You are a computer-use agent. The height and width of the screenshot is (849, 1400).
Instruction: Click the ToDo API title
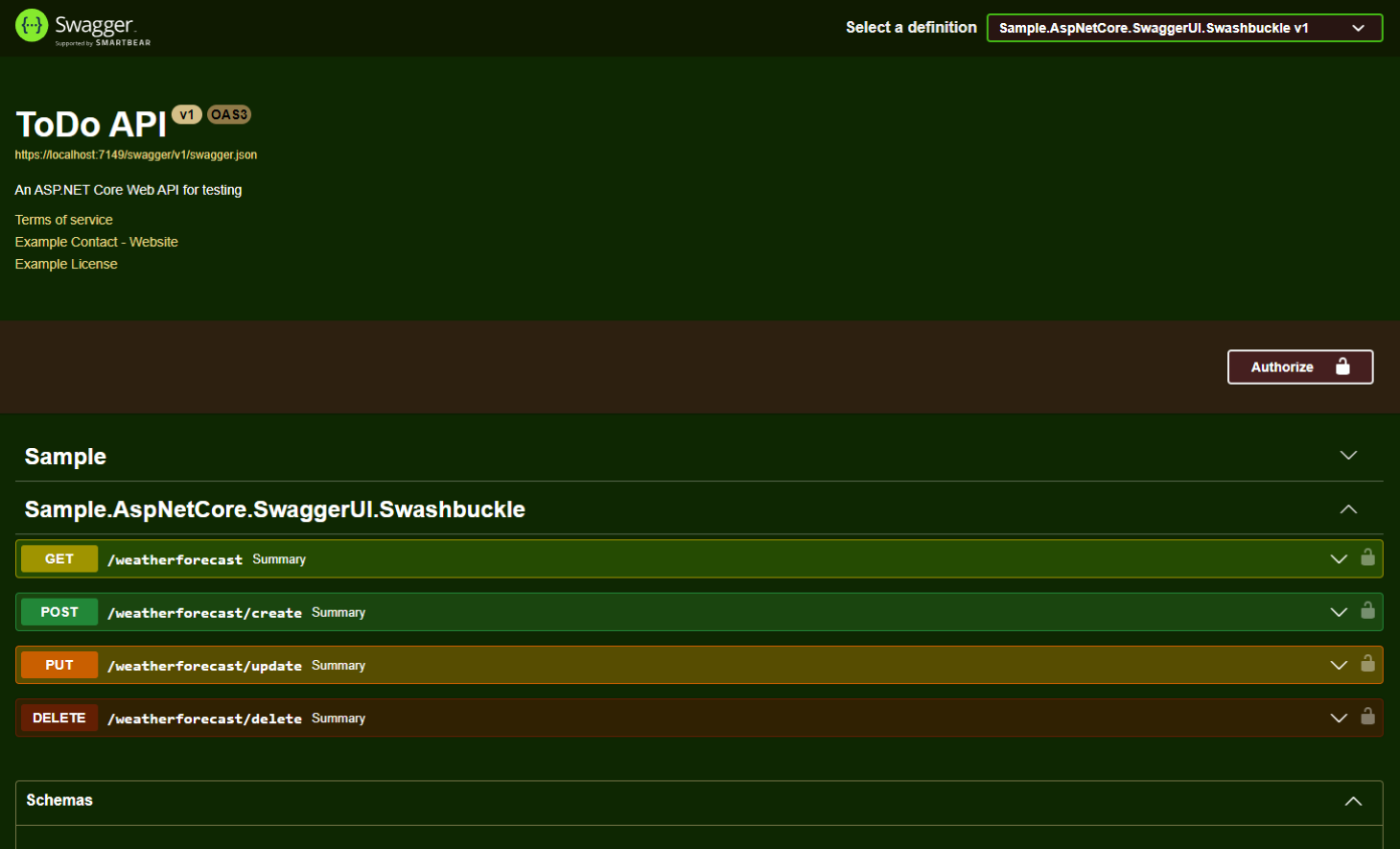[91, 125]
